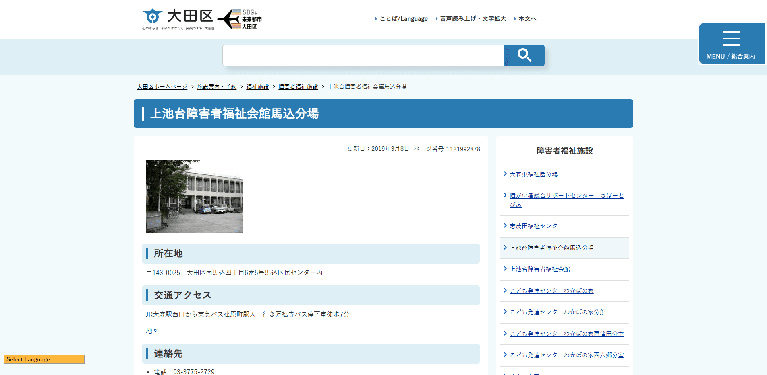767x375 pixels.
Task: Open the ことば/Language link
Action: coord(404,19)
